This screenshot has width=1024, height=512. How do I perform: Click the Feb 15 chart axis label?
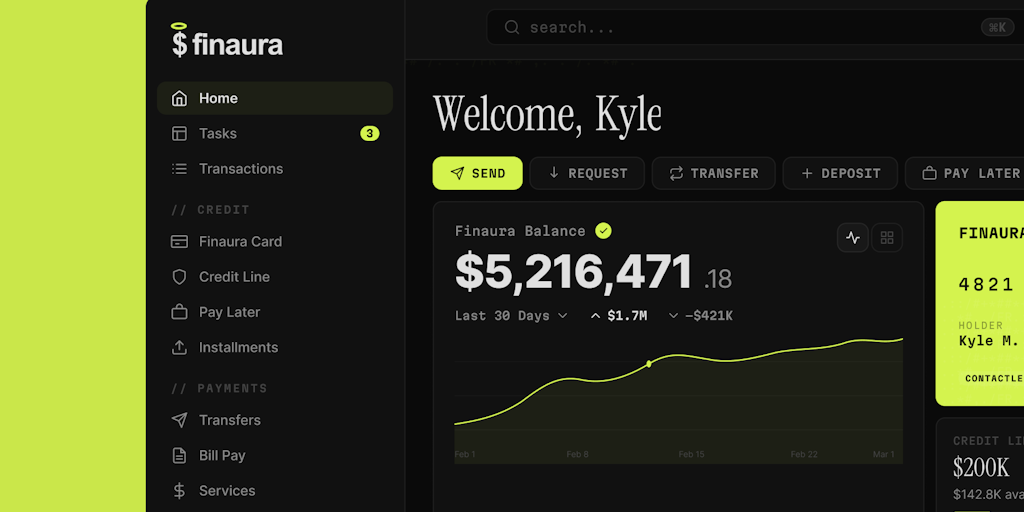click(x=691, y=455)
